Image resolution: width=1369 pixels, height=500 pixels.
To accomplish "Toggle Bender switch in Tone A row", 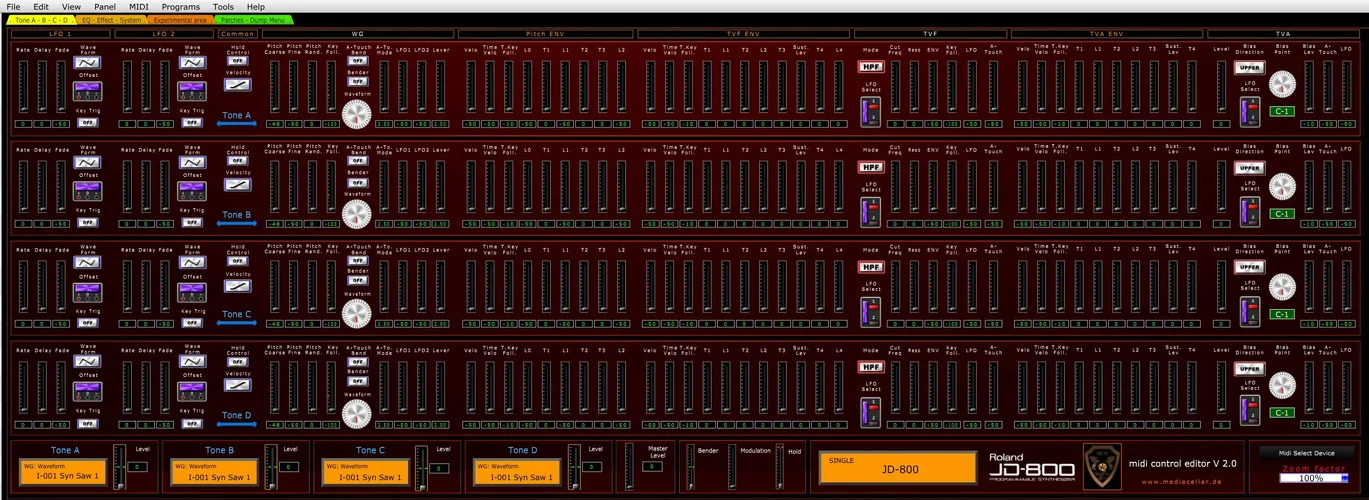I will [x=356, y=82].
